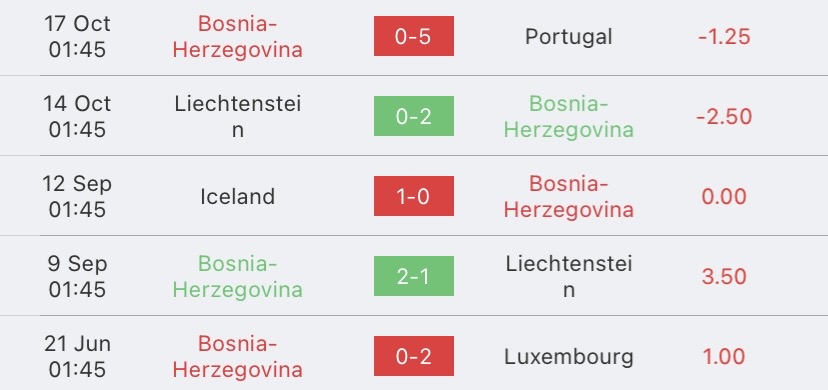The width and height of the screenshot is (828, 390).
Task: Click Liechtenstein away team on 9 Sep
Action: [569, 277]
